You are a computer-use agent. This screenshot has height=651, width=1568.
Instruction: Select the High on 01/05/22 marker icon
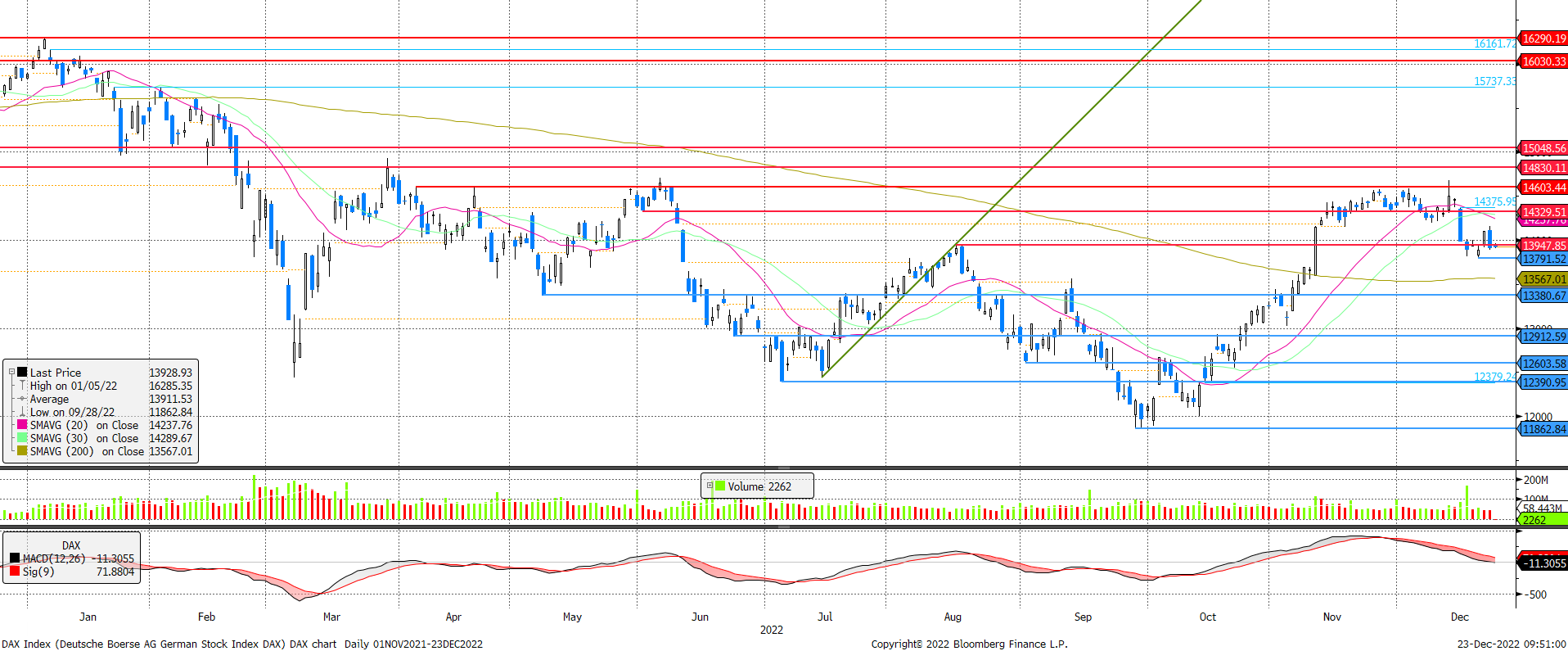(23, 385)
